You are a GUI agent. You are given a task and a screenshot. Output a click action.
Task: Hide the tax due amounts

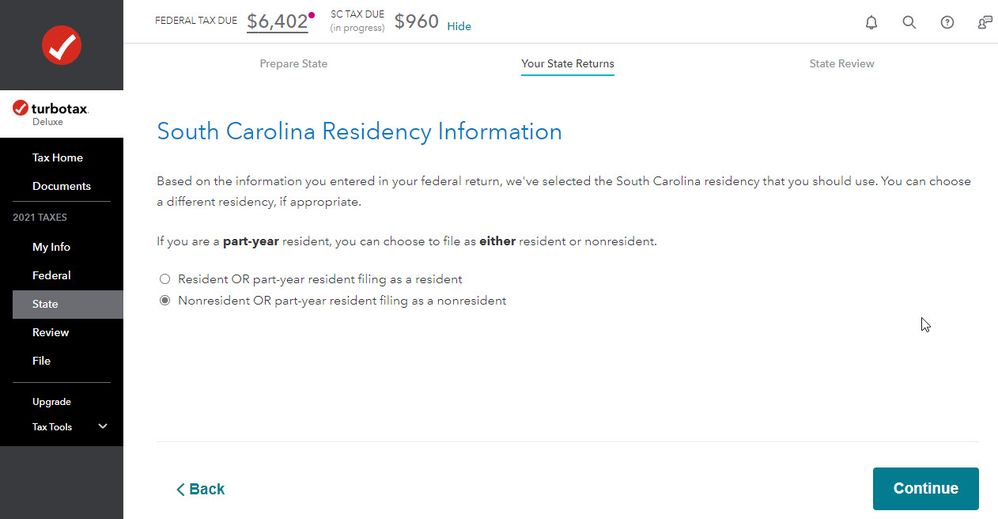[x=459, y=26]
